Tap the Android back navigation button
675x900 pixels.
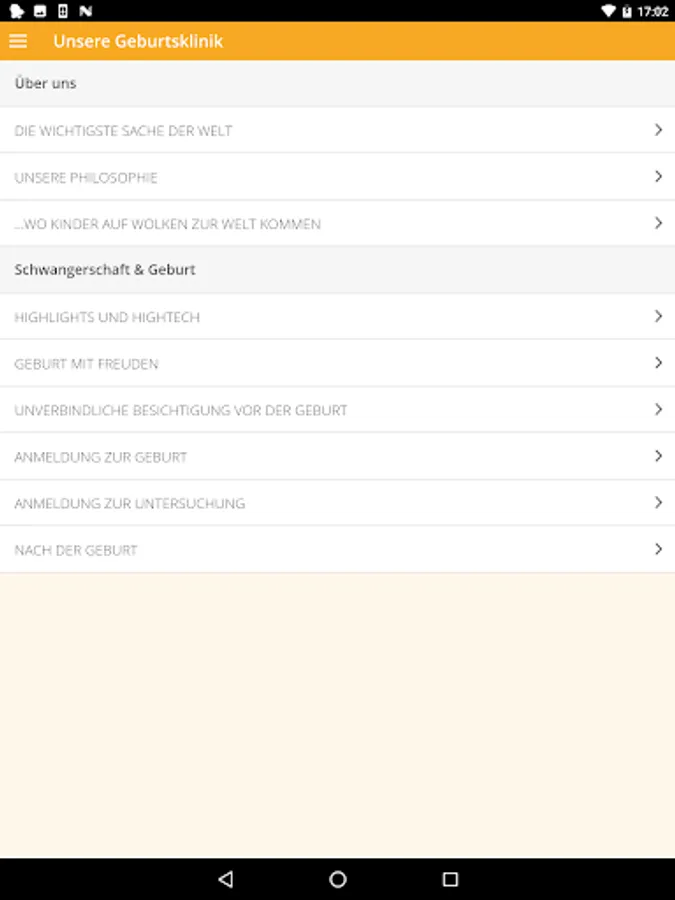[x=225, y=879]
